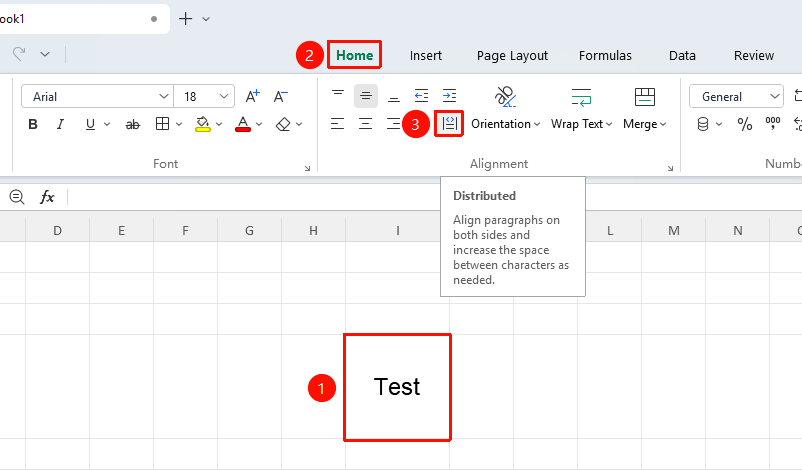Click the fx insert function button
The height and width of the screenshot is (470, 802).
click(x=47, y=196)
